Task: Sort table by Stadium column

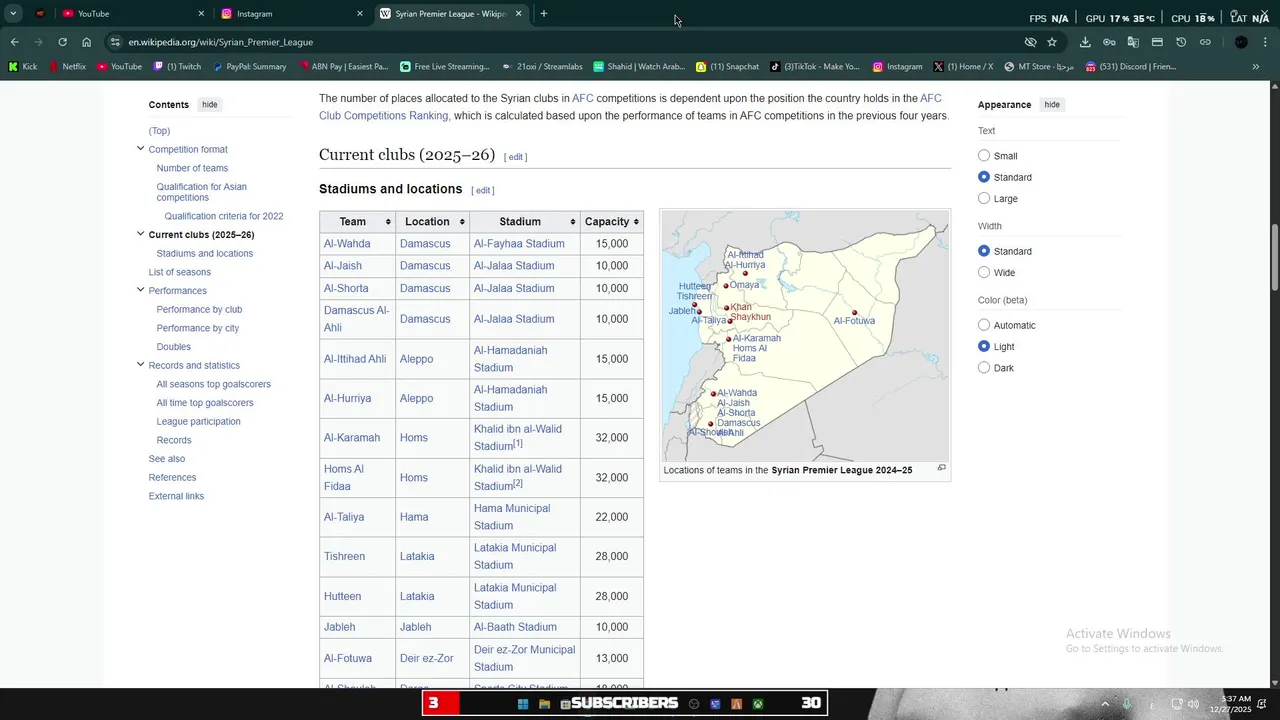Action: click(x=525, y=221)
